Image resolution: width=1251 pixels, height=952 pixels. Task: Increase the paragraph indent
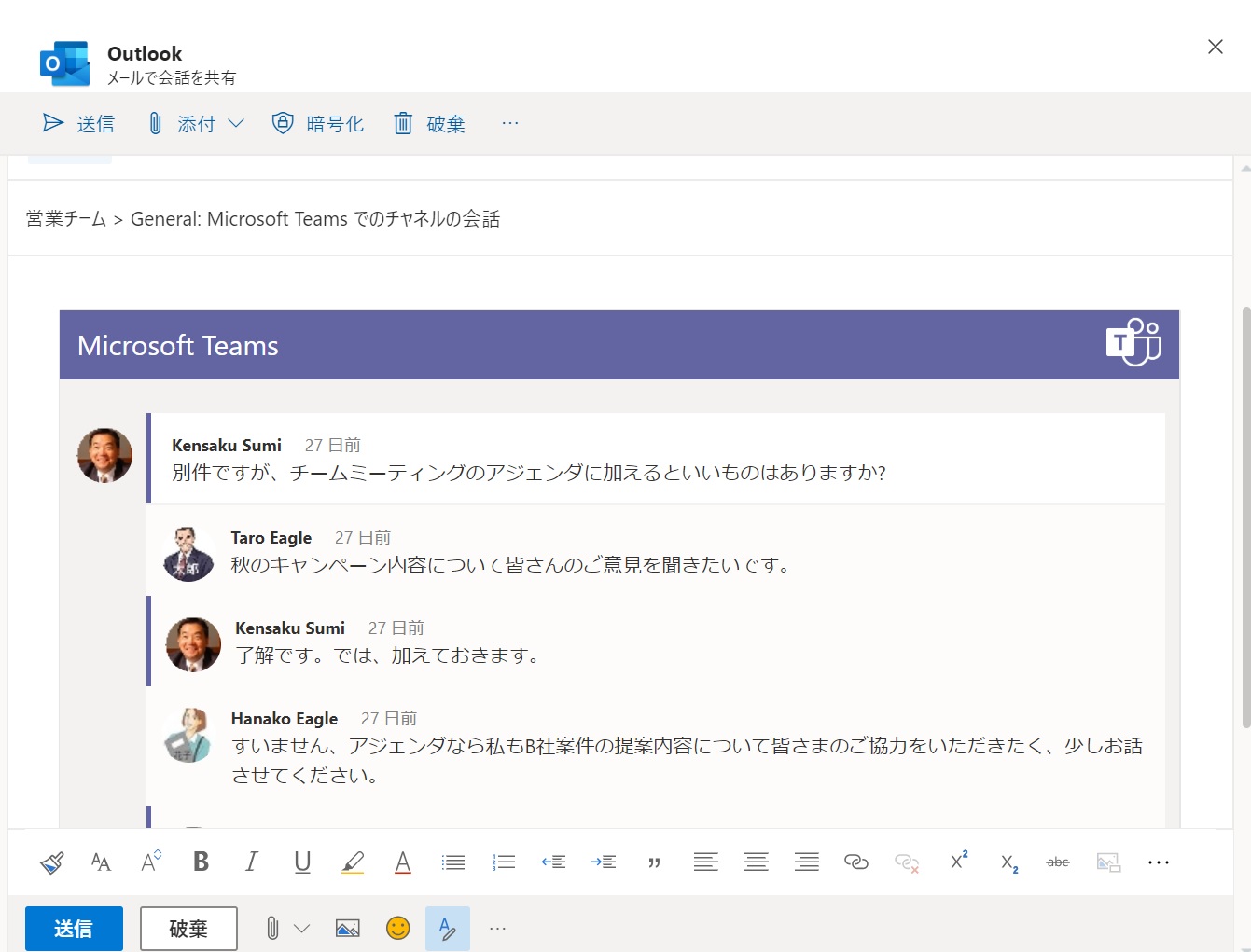(x=604, y=862)
